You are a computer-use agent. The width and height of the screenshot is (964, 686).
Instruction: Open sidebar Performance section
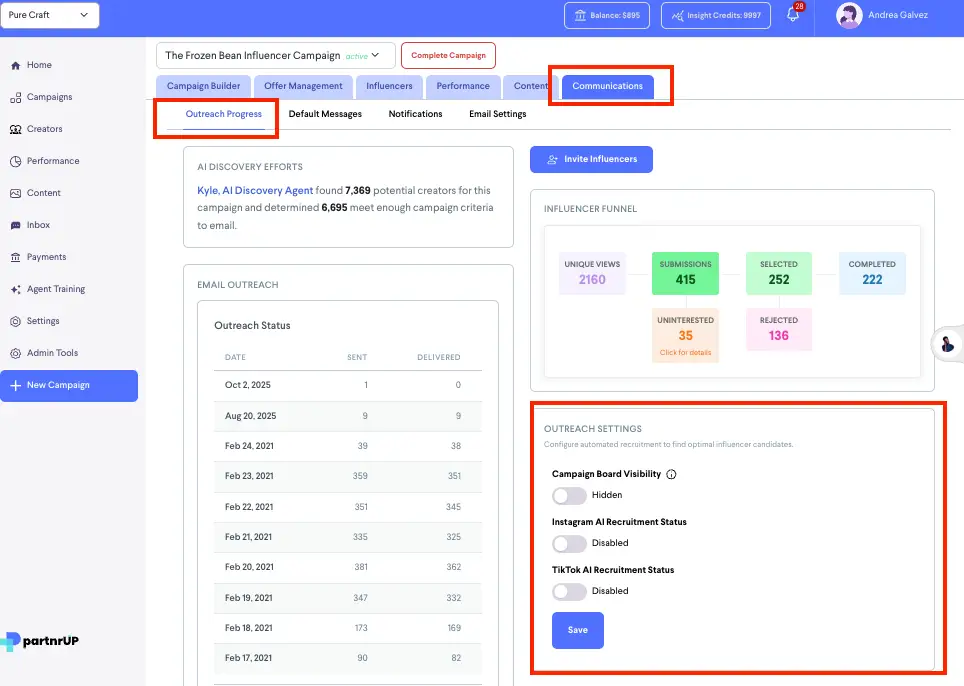(44, 161)
